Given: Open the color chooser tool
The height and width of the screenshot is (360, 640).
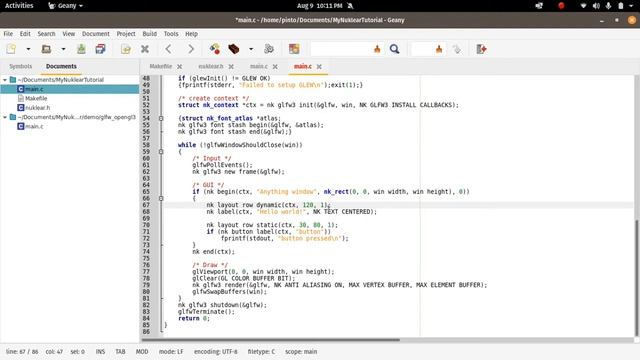Looking at the screenshot, I should point(294,49).
